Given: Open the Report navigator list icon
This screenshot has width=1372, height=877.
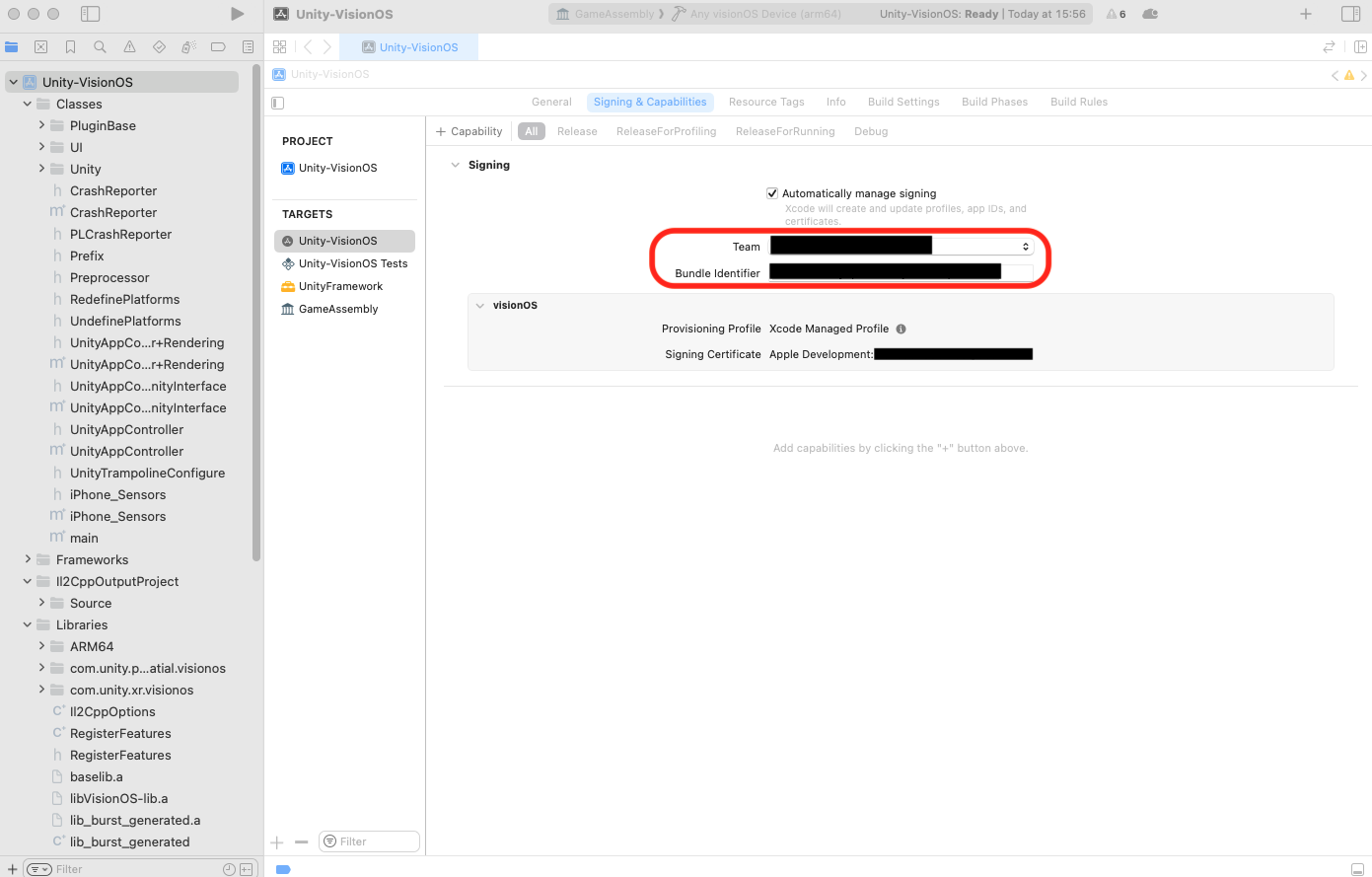Looking at the screenshot, I should pyautogui.click(x=247, y=46).
